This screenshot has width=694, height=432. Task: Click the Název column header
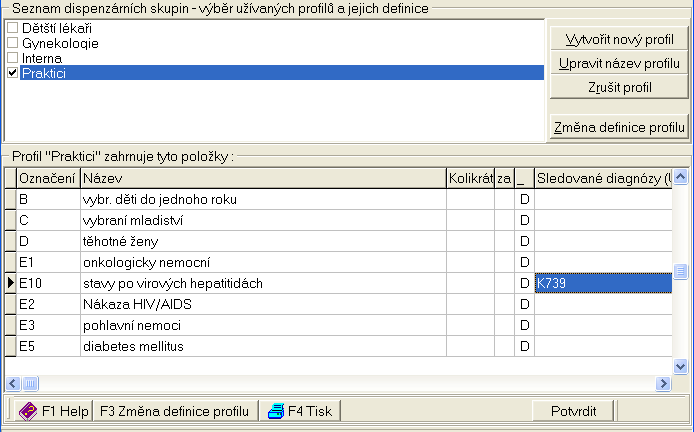[x=262, y=178]
